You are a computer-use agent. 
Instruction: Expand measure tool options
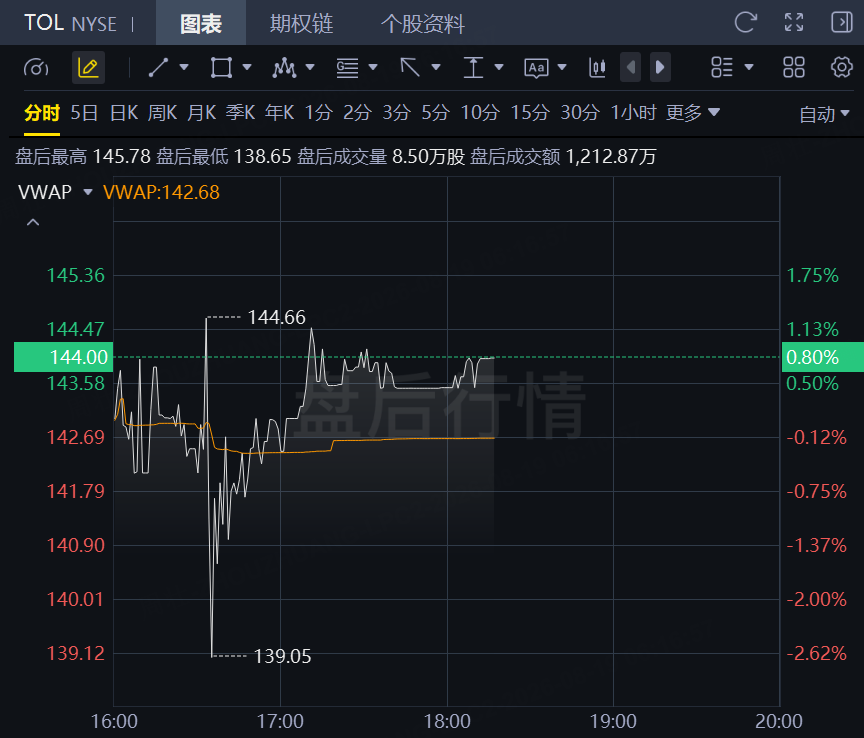pos(499,67)
